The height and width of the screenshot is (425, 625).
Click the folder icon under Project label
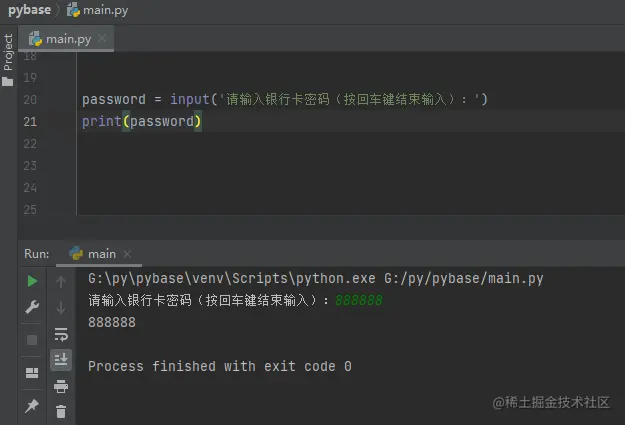tap(8, 82)
